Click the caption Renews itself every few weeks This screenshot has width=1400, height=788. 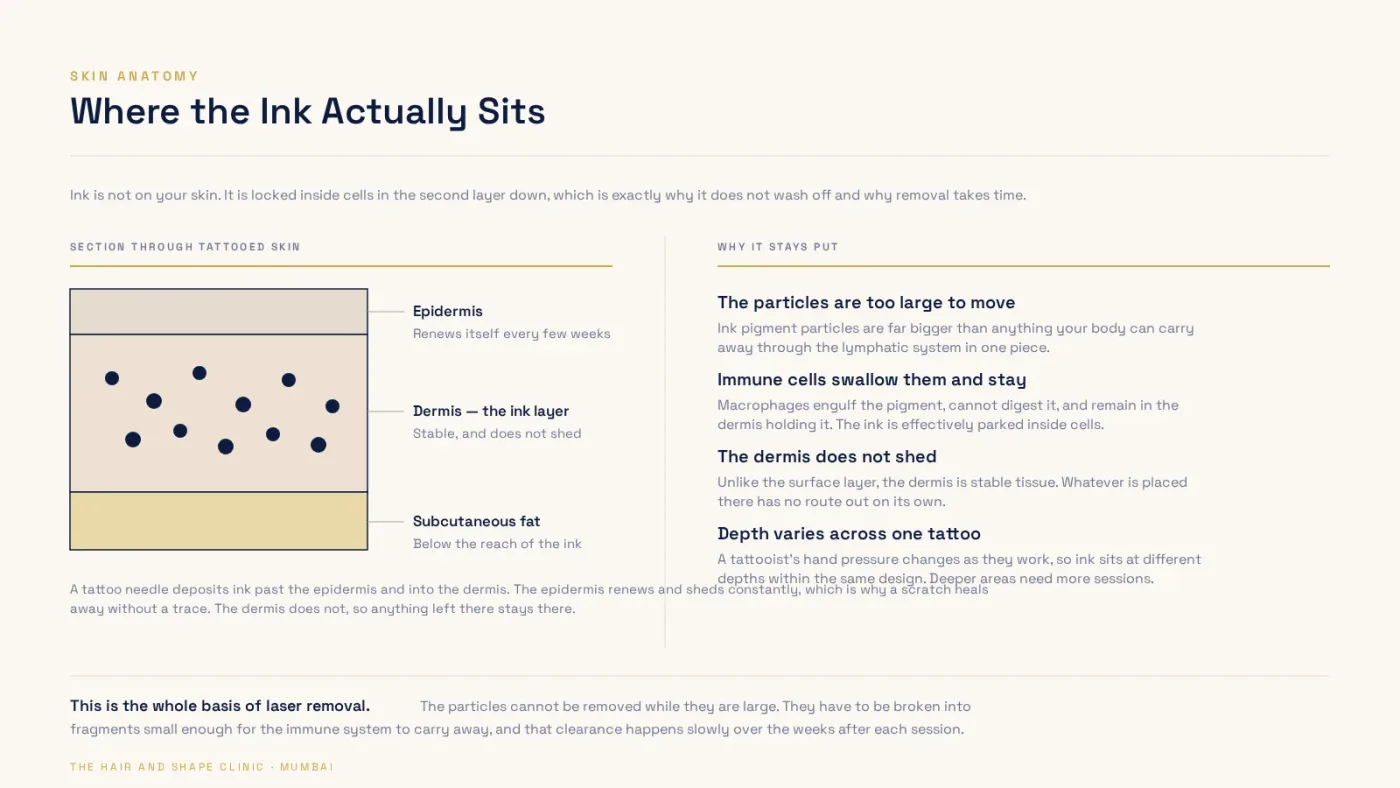512,334
